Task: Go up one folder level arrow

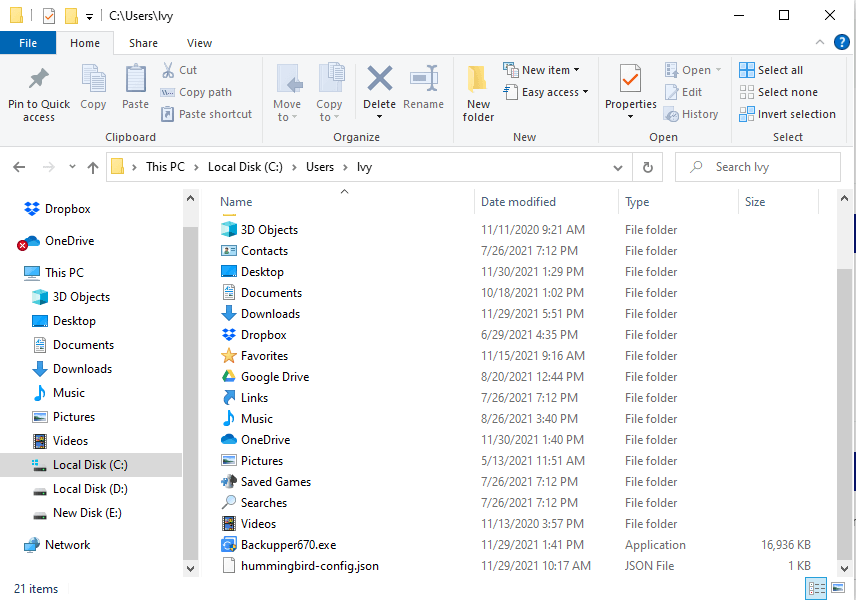Action: click(93, 167)
